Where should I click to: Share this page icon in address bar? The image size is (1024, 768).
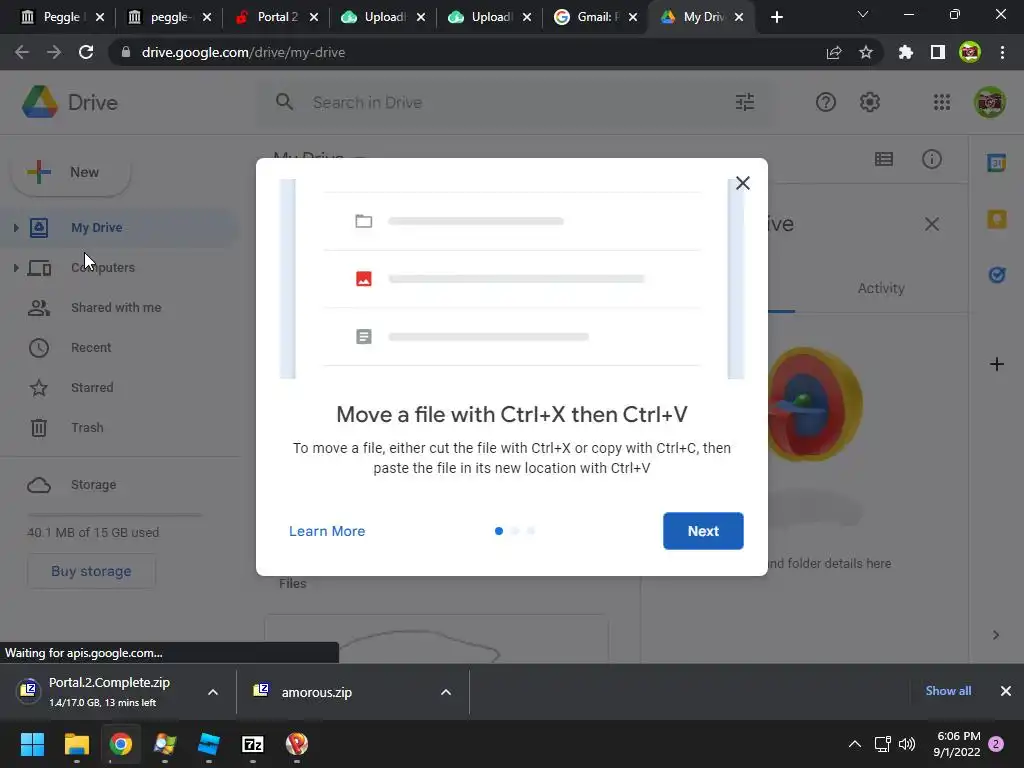[x=833, y=52]
